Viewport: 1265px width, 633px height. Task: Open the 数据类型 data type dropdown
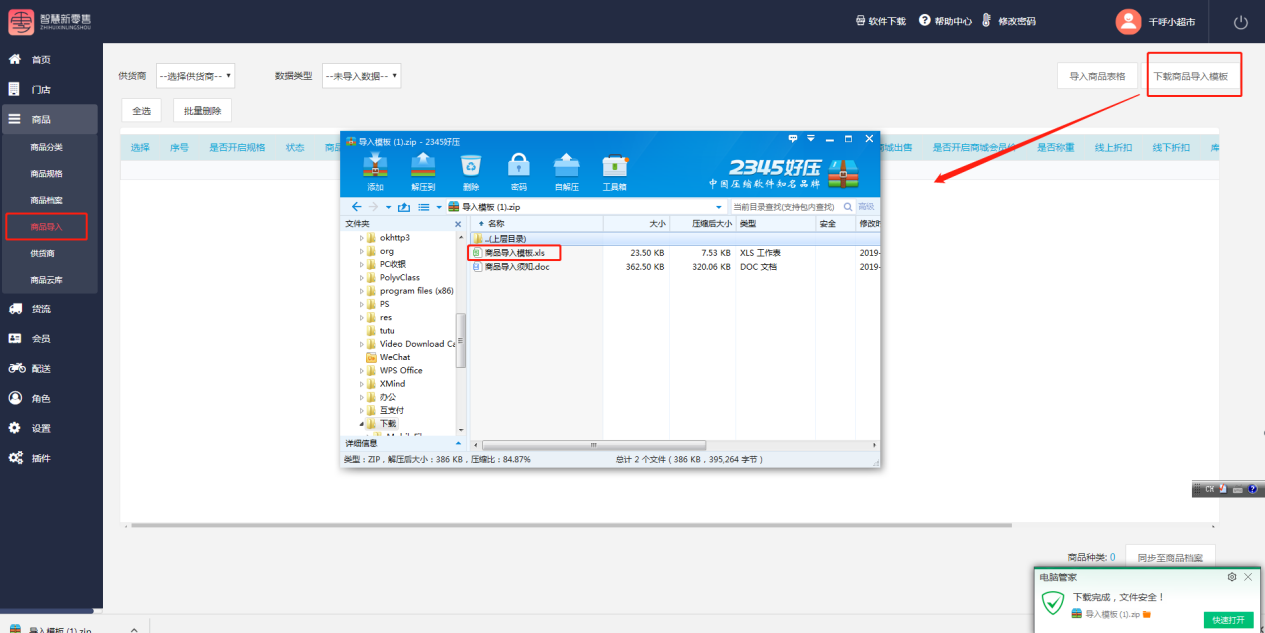361,76
